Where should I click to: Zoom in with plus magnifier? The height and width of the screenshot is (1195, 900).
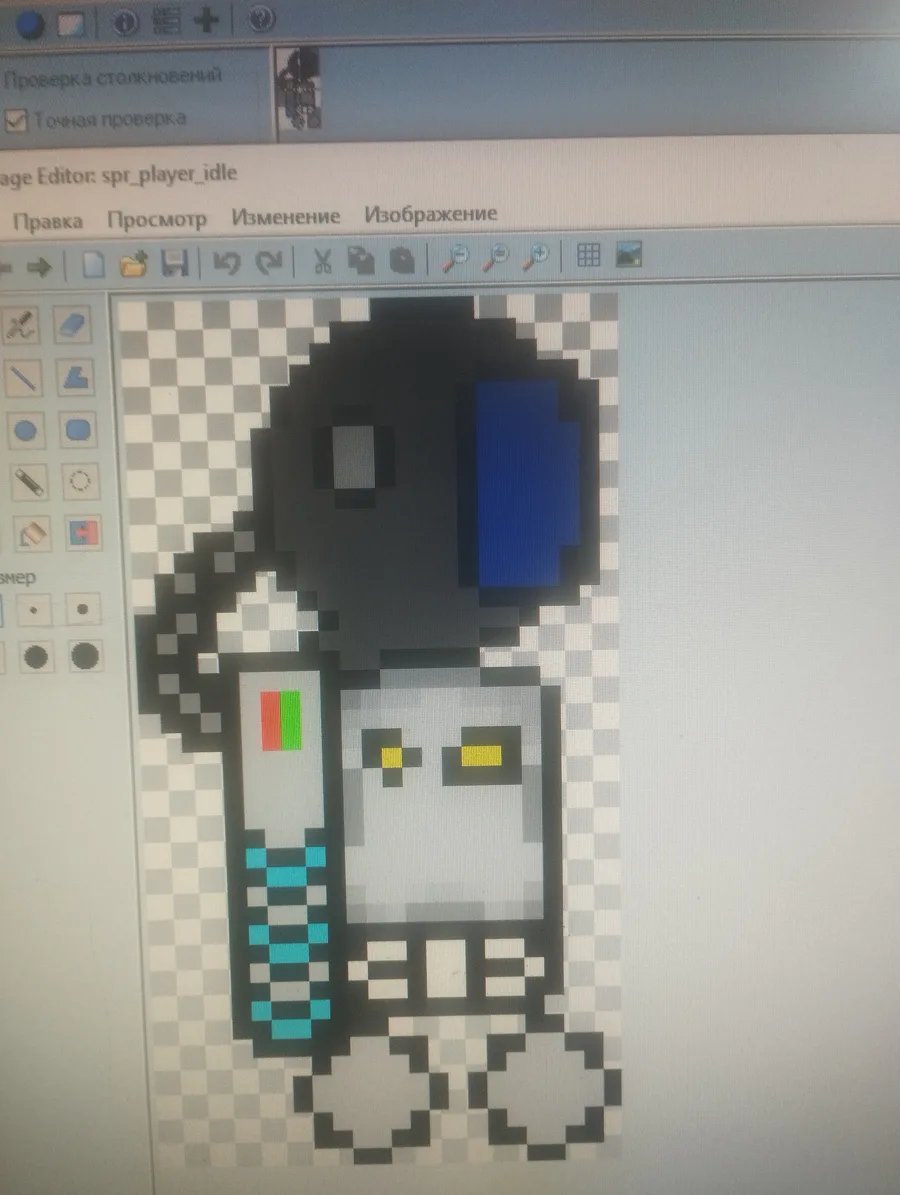536,256
